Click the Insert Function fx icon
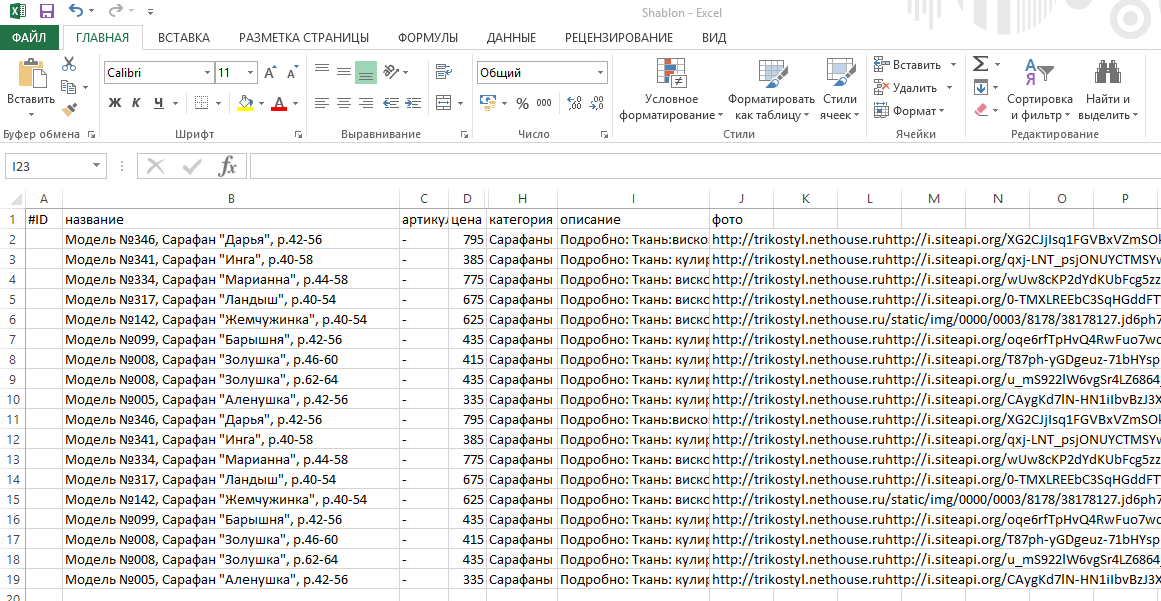1161x601 pixels. point(228,166)
